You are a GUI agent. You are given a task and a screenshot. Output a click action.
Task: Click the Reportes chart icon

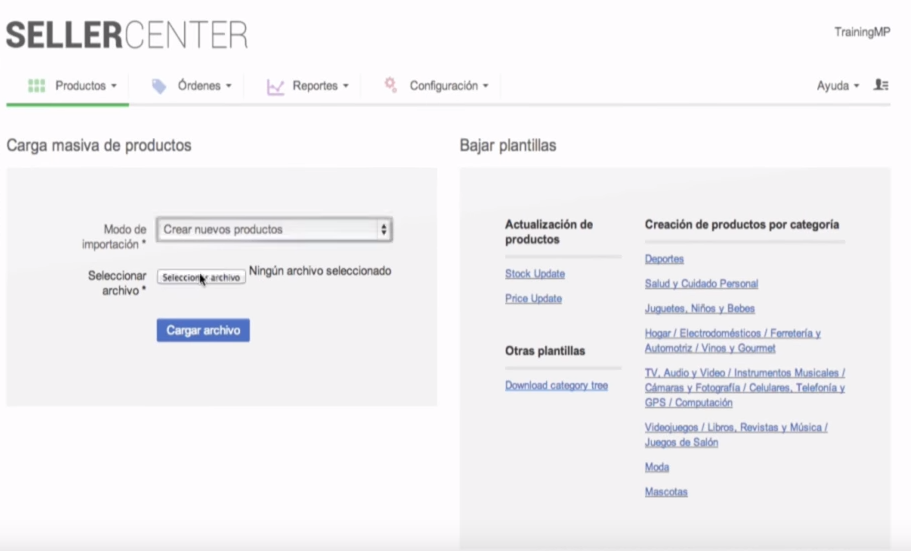coord(276,87)
